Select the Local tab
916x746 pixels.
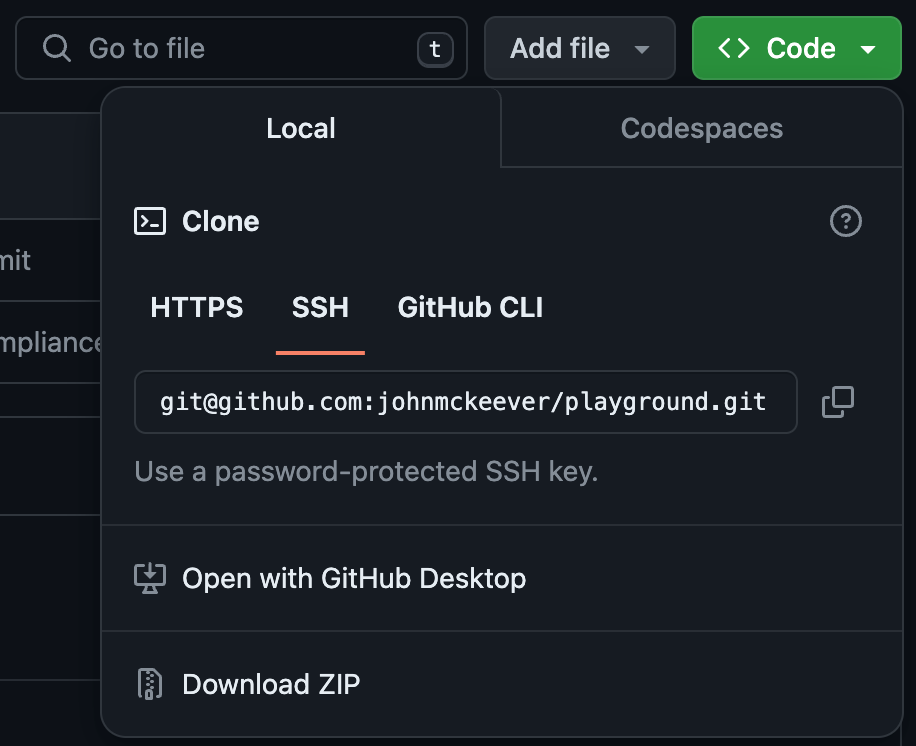(300, 128)
